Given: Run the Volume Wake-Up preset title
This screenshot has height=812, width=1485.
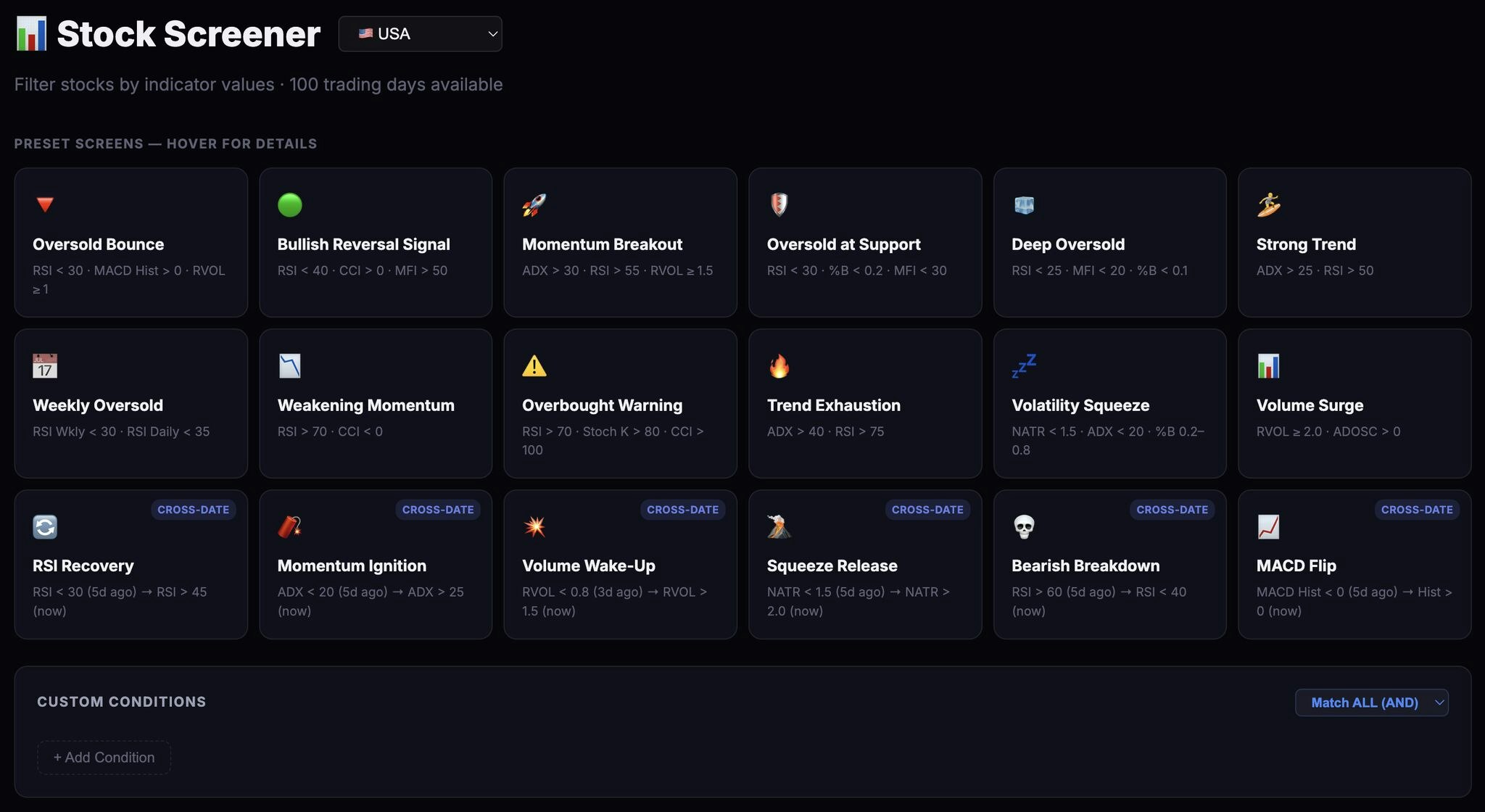Looking at the screenshot, I should click(x=589, y=565).
